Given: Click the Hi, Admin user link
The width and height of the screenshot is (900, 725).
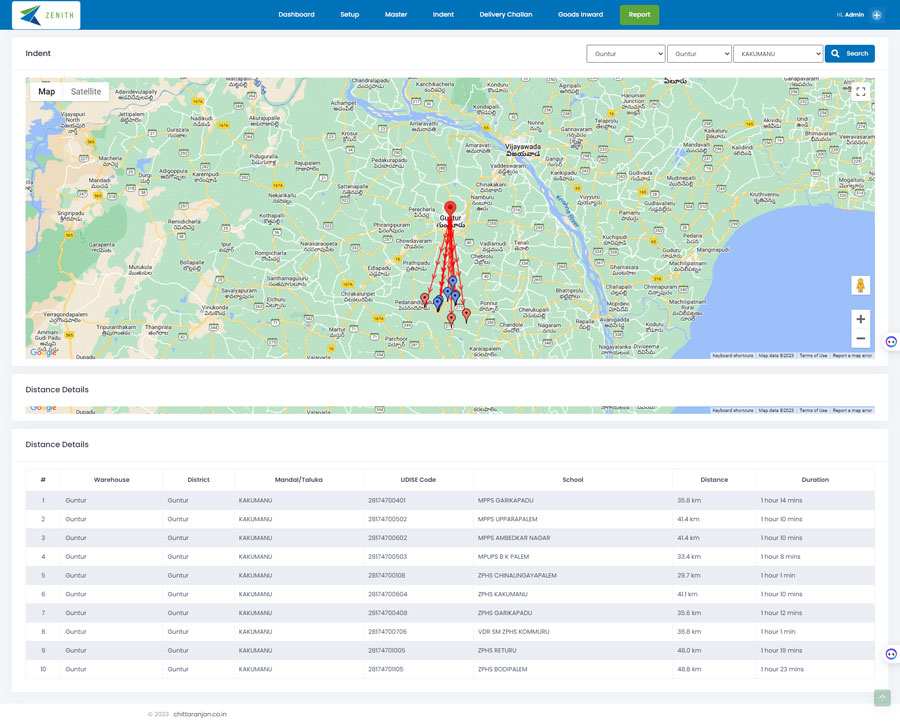Looking at the screenshot, I should point(850,15).
